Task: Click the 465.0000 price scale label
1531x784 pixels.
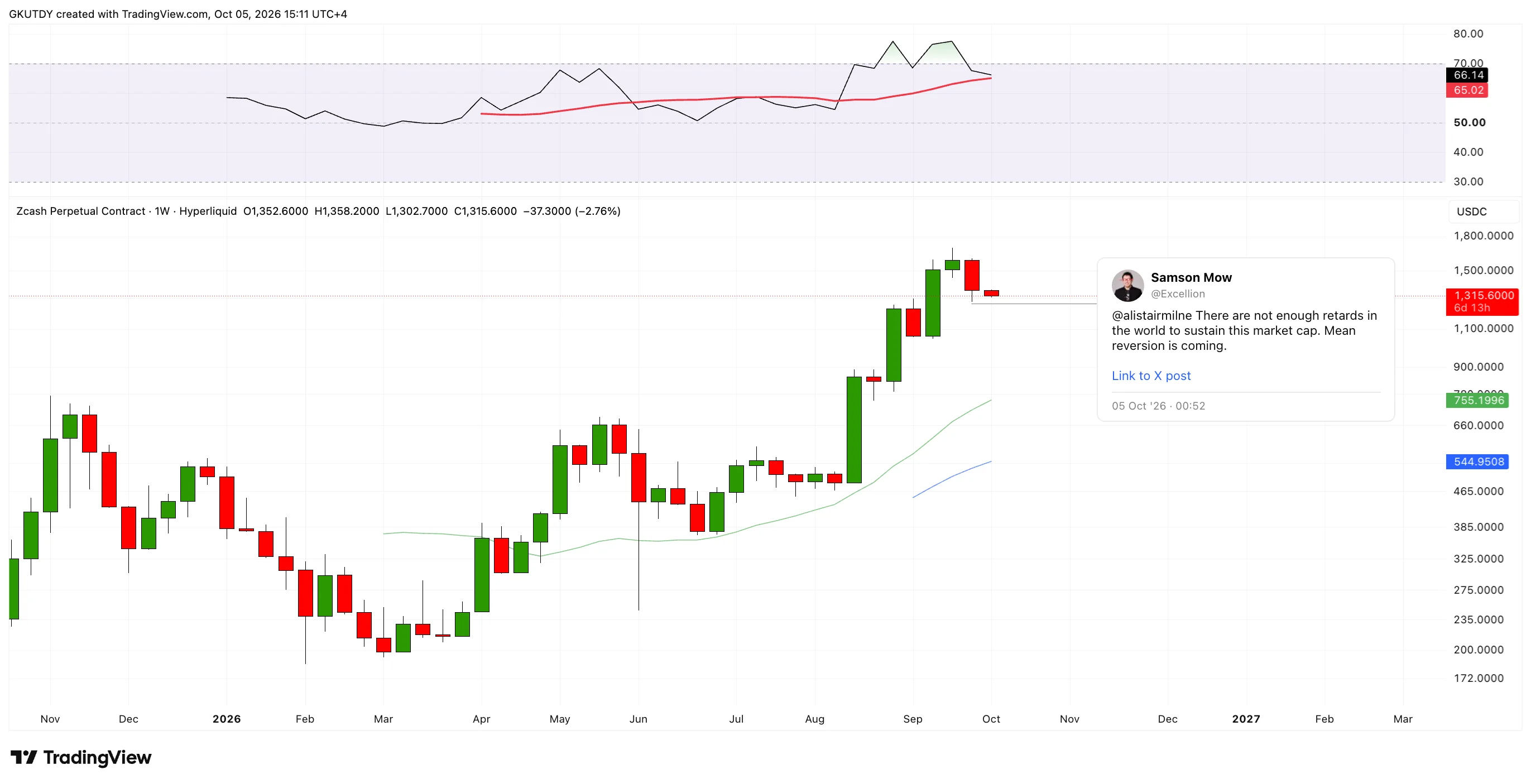Action: [1478, 491]
